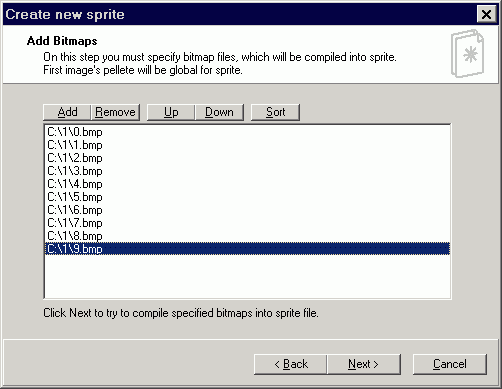Select C:\1\1.bmp in list
Image resolution: width=502 pixels, height=389 pixels.
pos(247,145)
